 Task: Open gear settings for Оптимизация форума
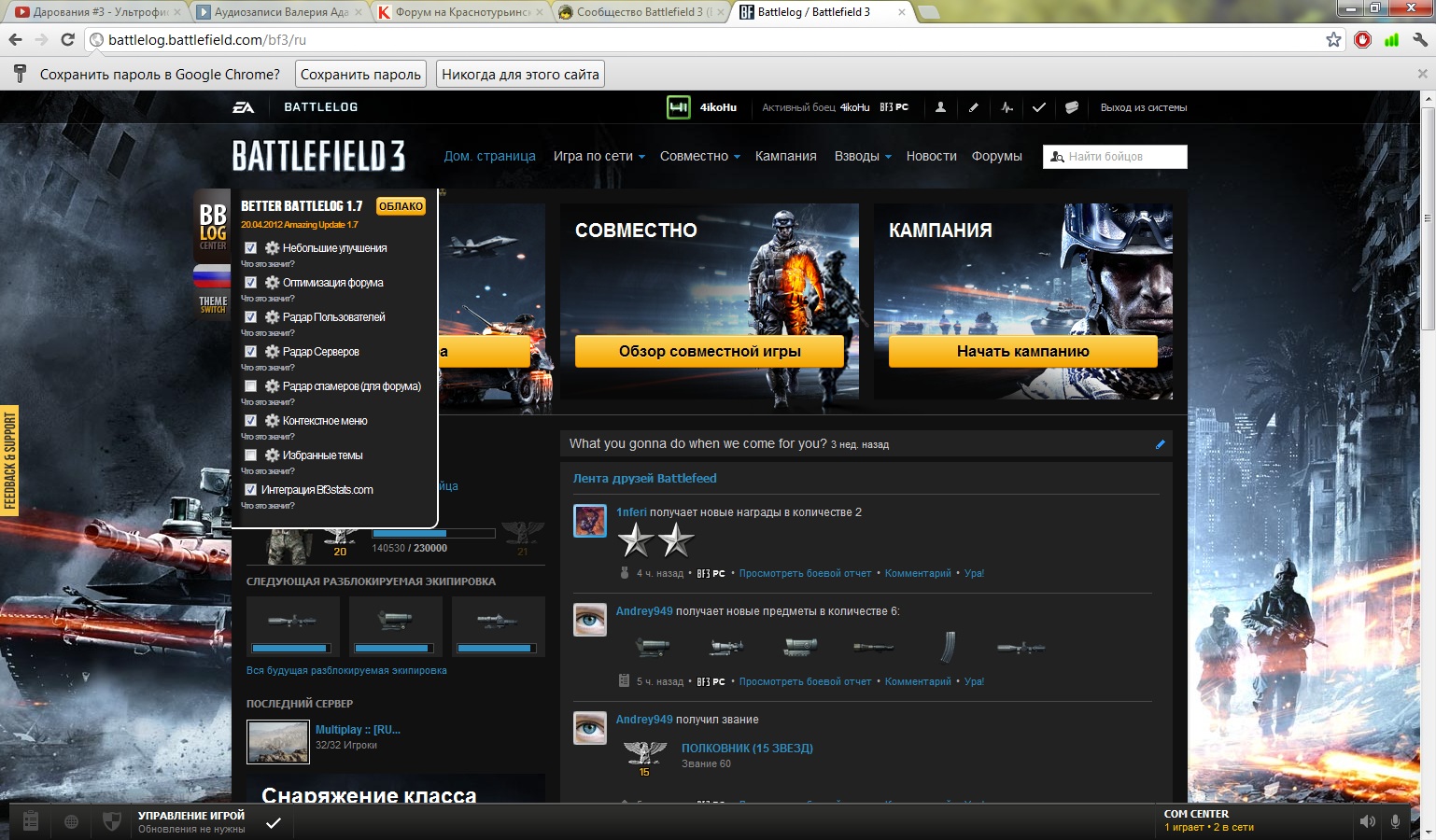272,283
